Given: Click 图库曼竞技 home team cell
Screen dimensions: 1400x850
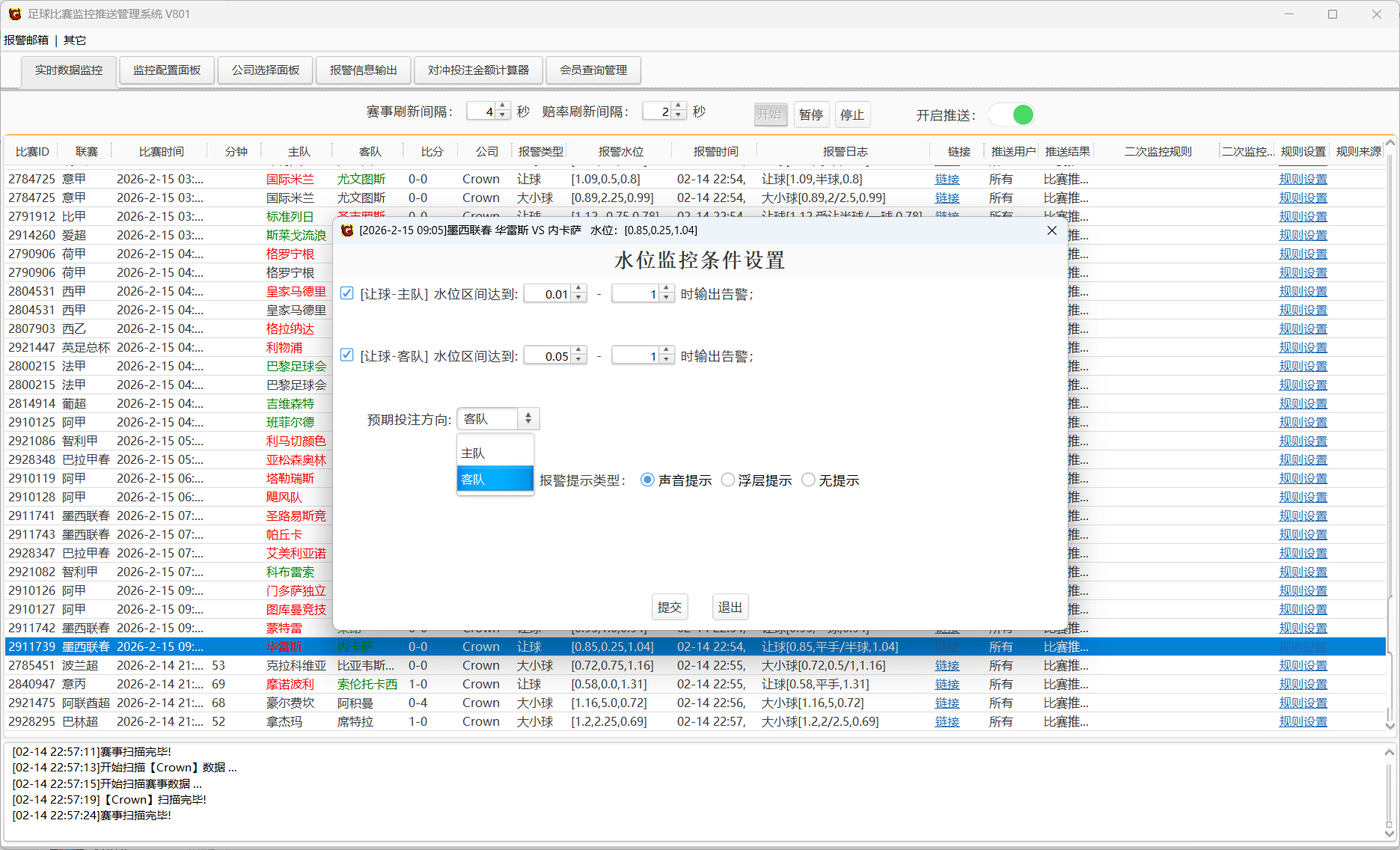Looking at the screenshot, I should point(296,610).
